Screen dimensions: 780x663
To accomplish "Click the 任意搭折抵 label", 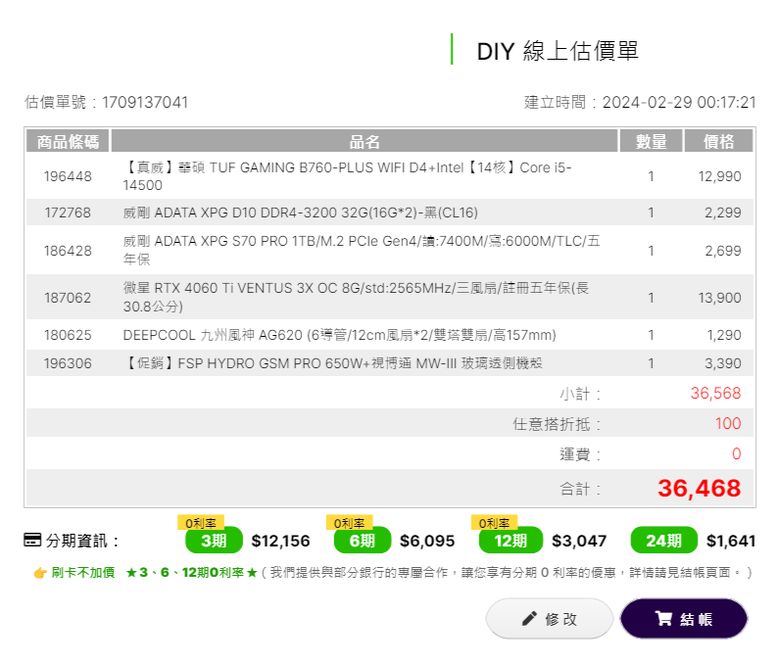I will [557, 424].
